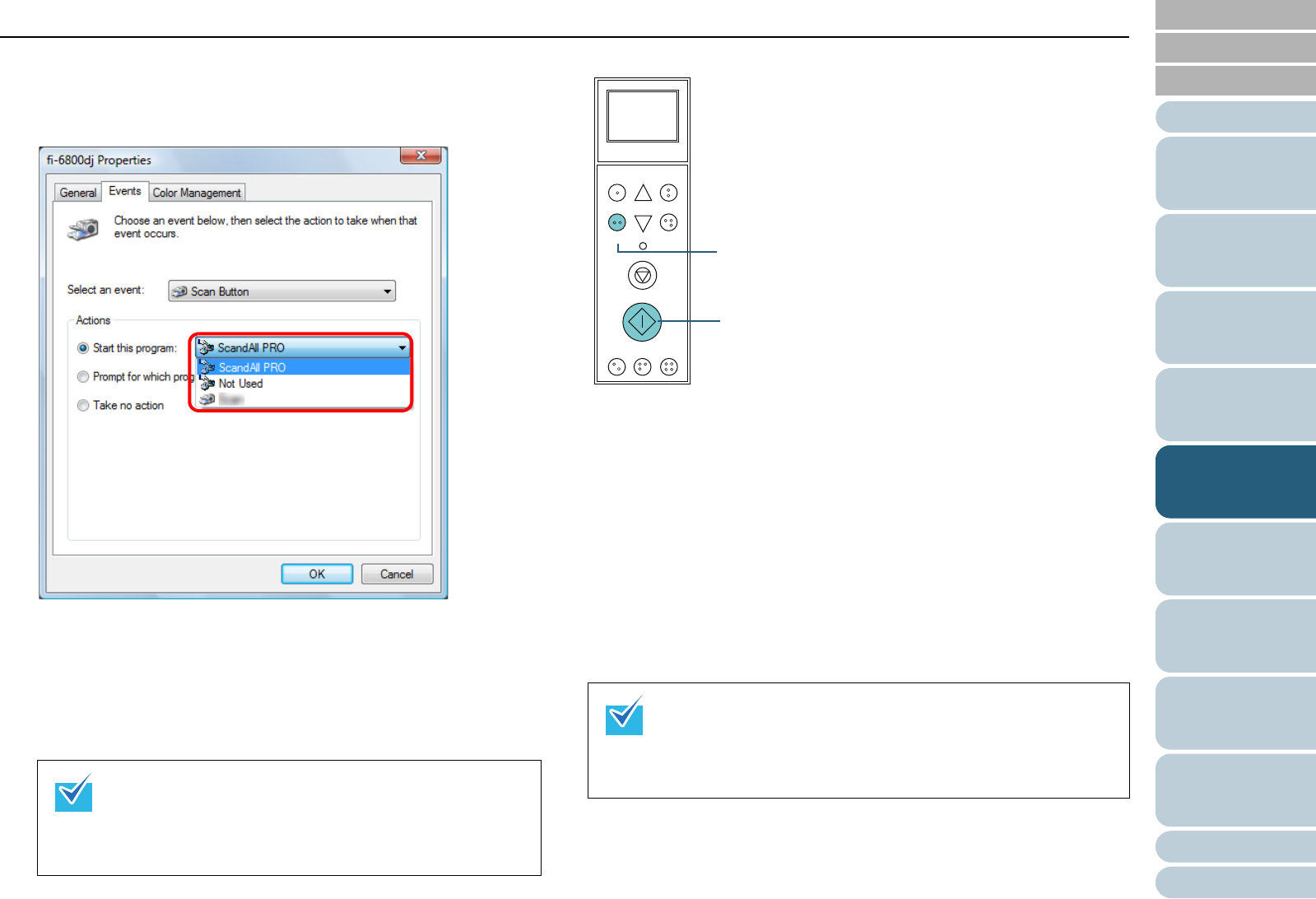Image resolution: width=1316 pixels, height=899 pixels.
Task: Click the up triangle button on operator panel
Action: tap(643, 193)
